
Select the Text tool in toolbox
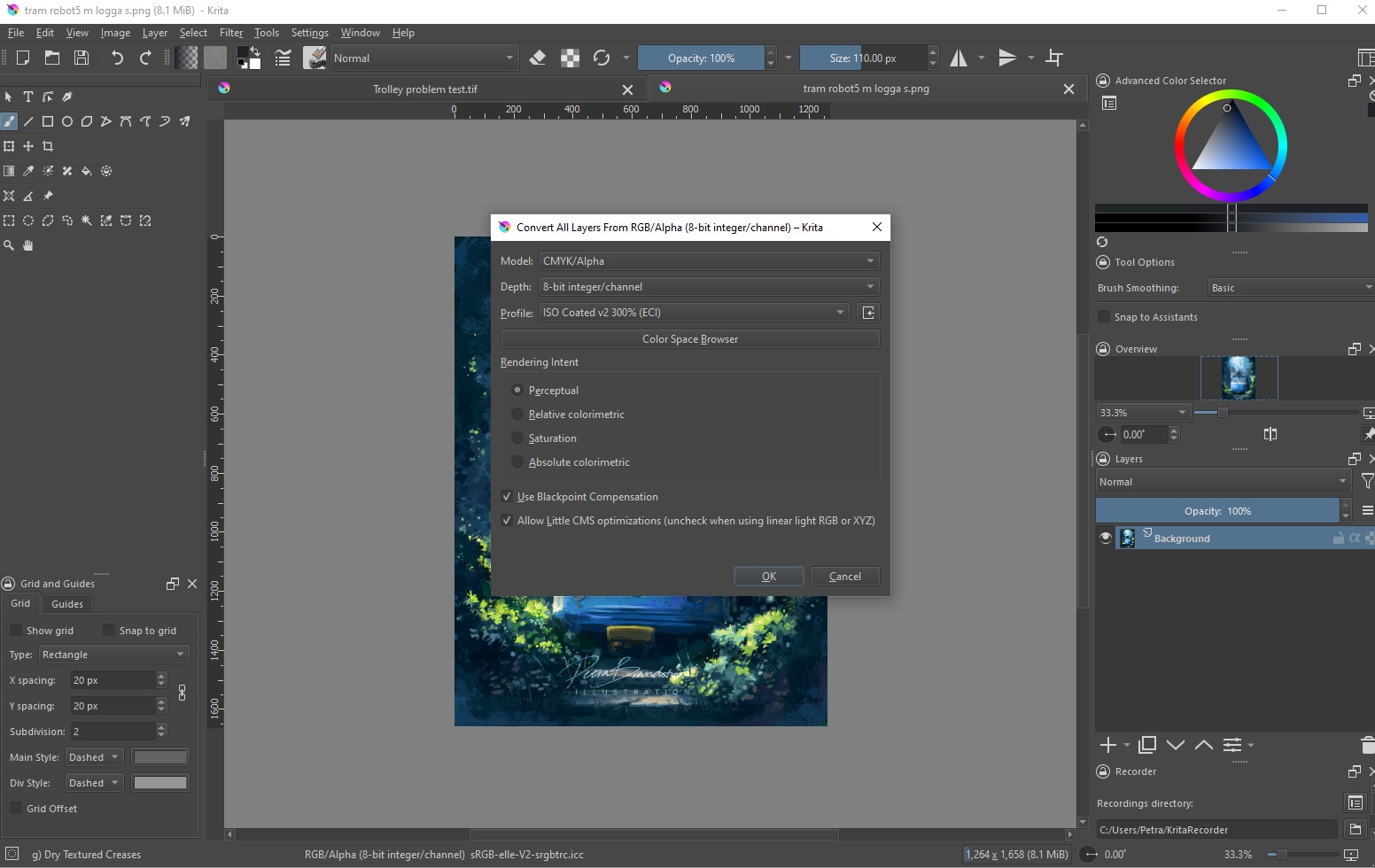click(28, 97)
